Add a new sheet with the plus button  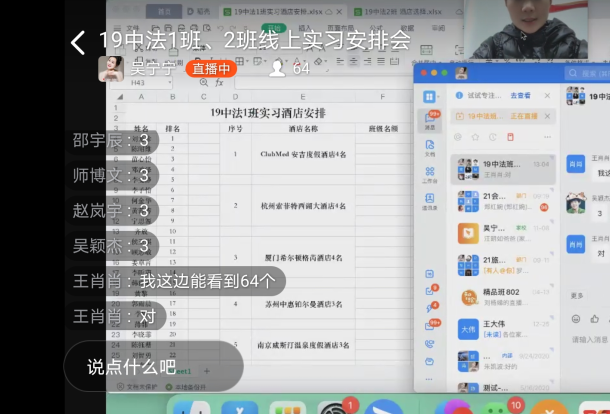tap(207, 371)
